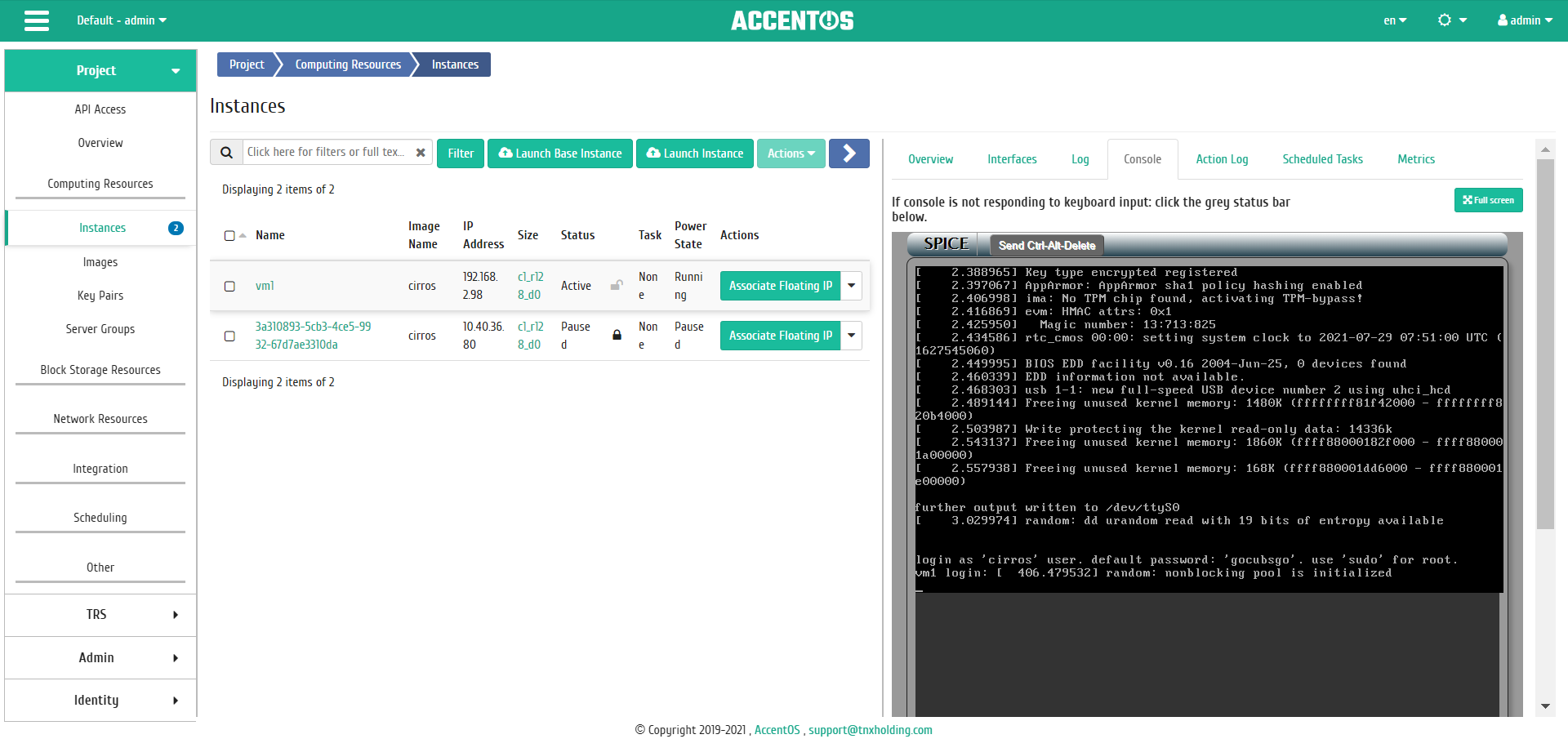Click Computing Resources breadcrumb
Image resolution: width=1568 pixels, height=739 pixels.
(x=348, y=65)
